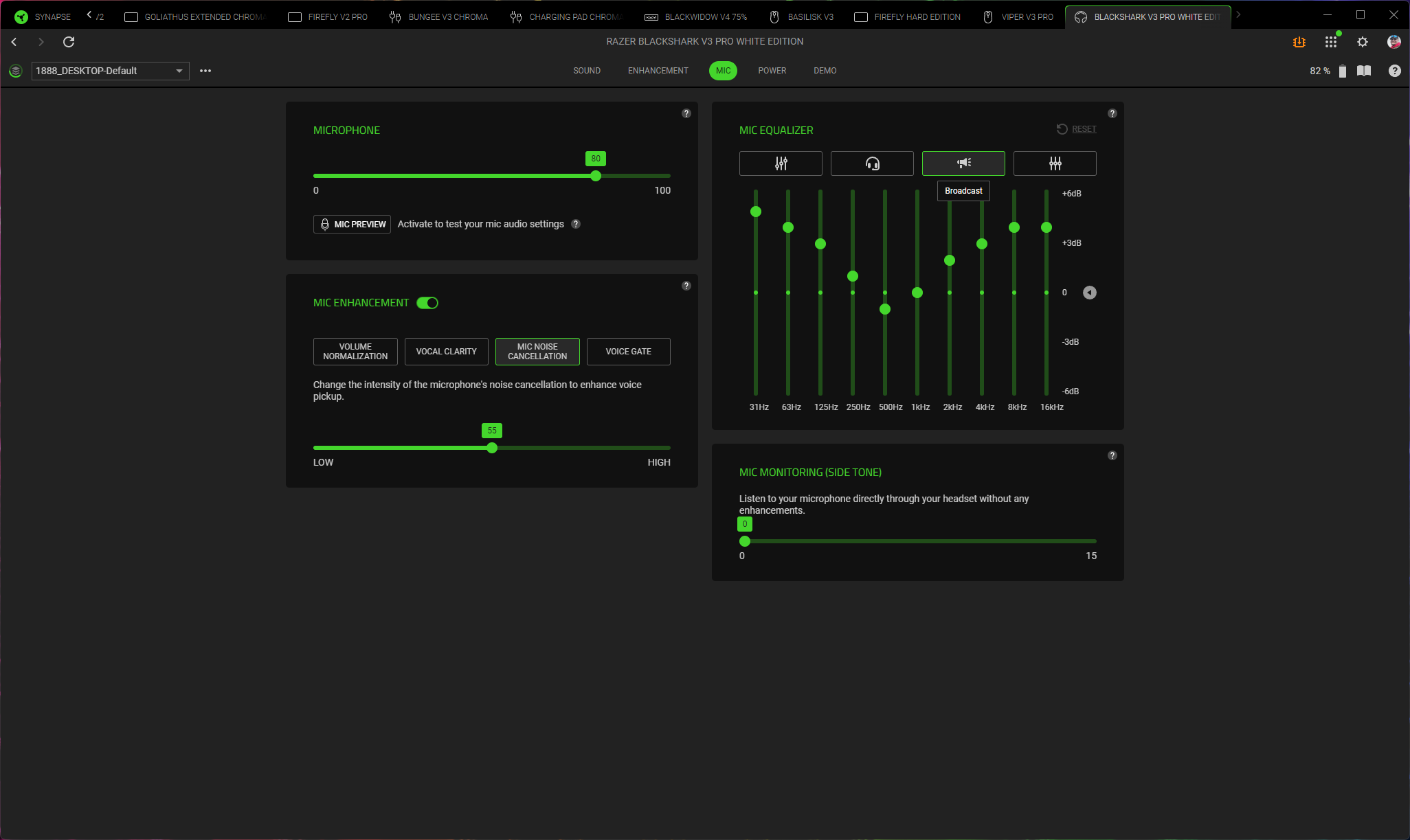Switch to the Enhancement tab
Screen dimensions: 1410x840
tap(658, 71)
